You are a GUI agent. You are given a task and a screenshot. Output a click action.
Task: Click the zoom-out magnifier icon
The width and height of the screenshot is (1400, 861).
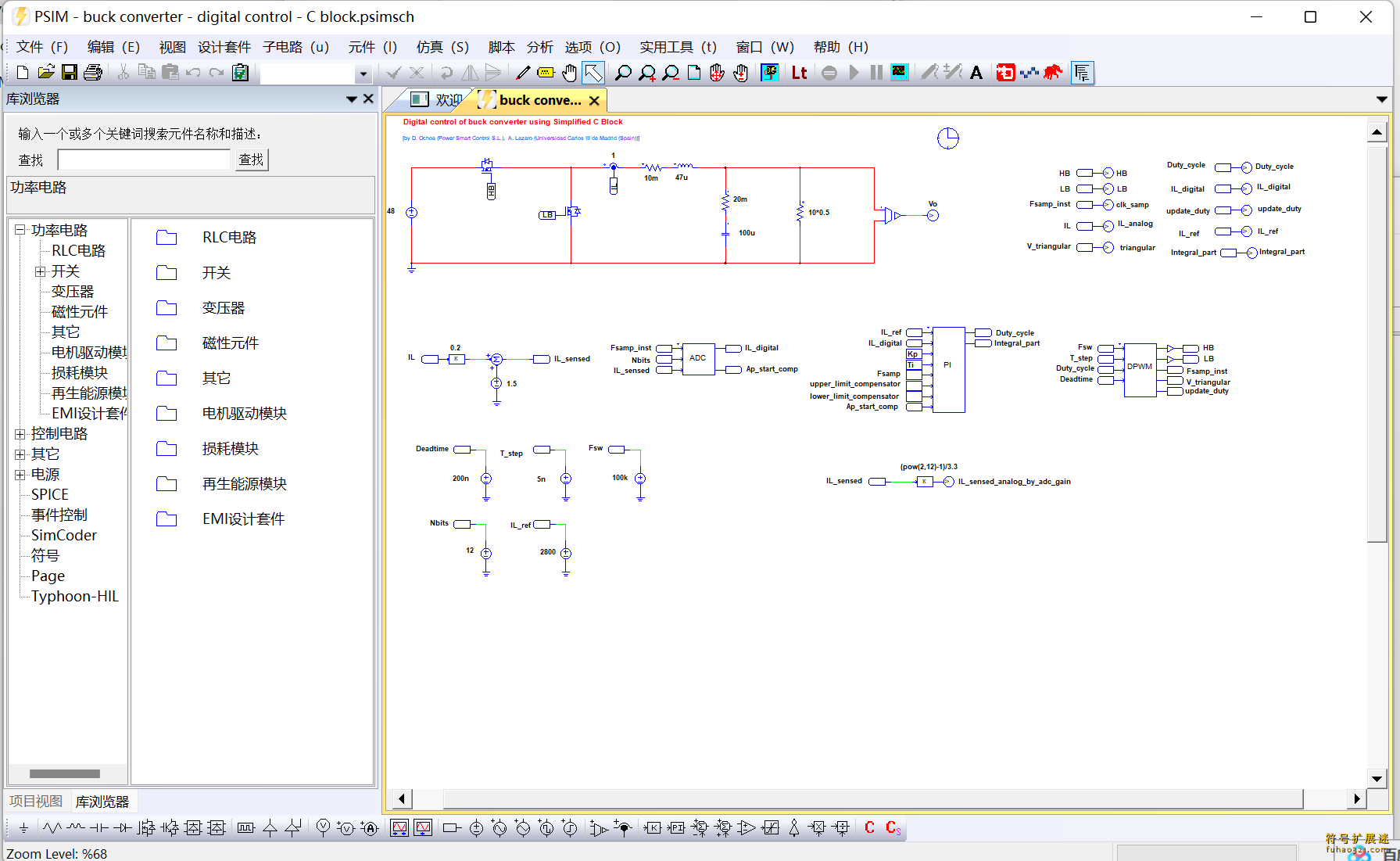click(671, 73)
